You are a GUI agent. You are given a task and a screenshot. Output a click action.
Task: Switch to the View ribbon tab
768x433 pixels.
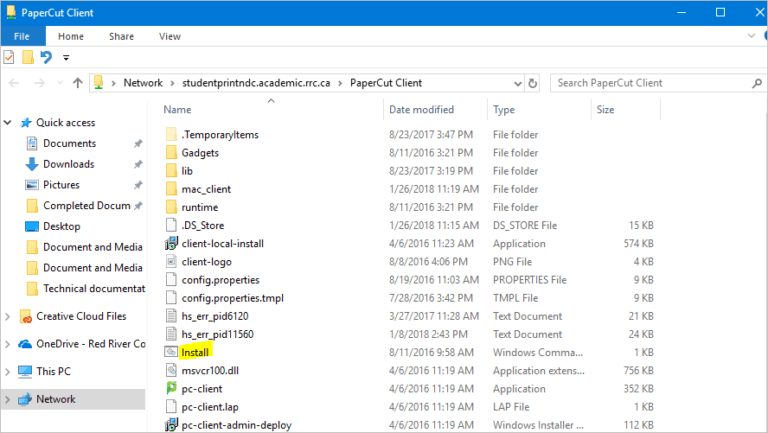coord(169,37)
